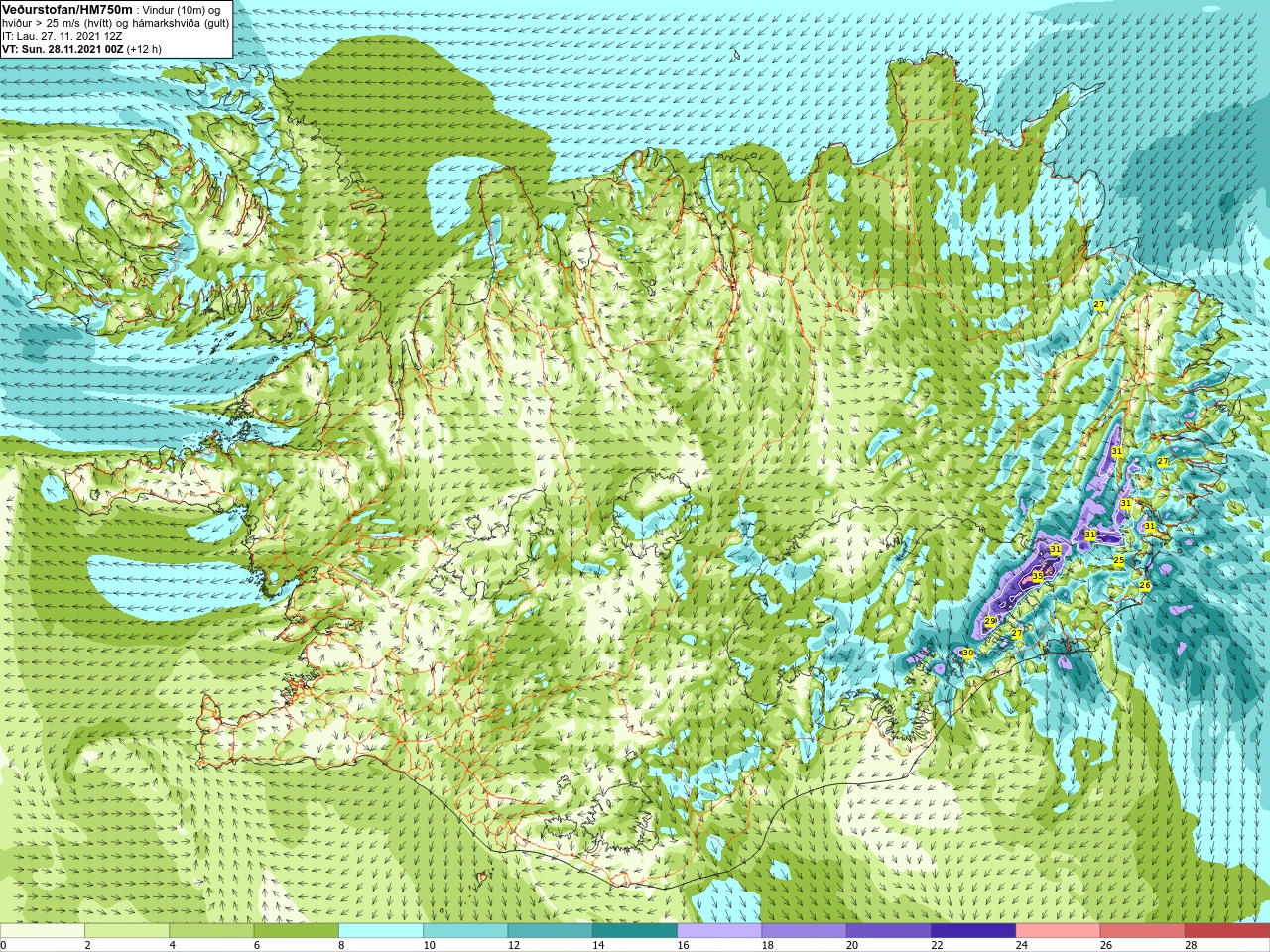The width and height of the screenshot is (1270, 952).
Task: Click the 16–18 m/s legend color swatch
Action: (x=719, y=931)
